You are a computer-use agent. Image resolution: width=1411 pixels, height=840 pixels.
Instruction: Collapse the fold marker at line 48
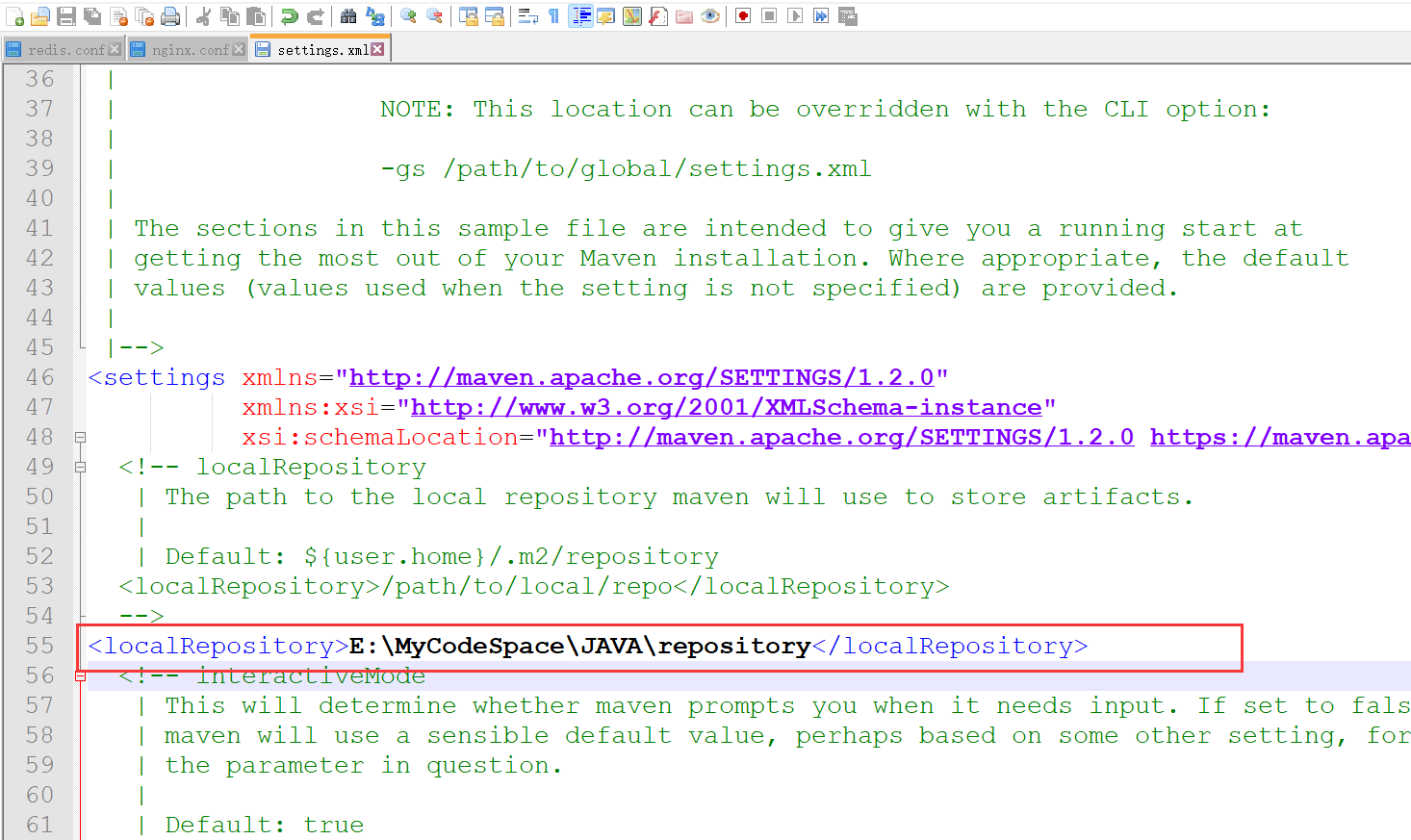click(x=81, y=437)
